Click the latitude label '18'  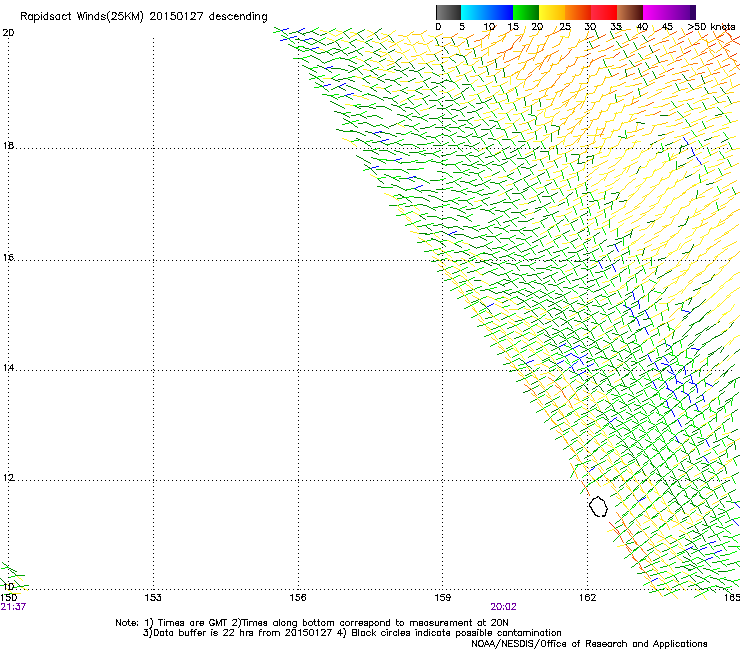pos(8,145)
